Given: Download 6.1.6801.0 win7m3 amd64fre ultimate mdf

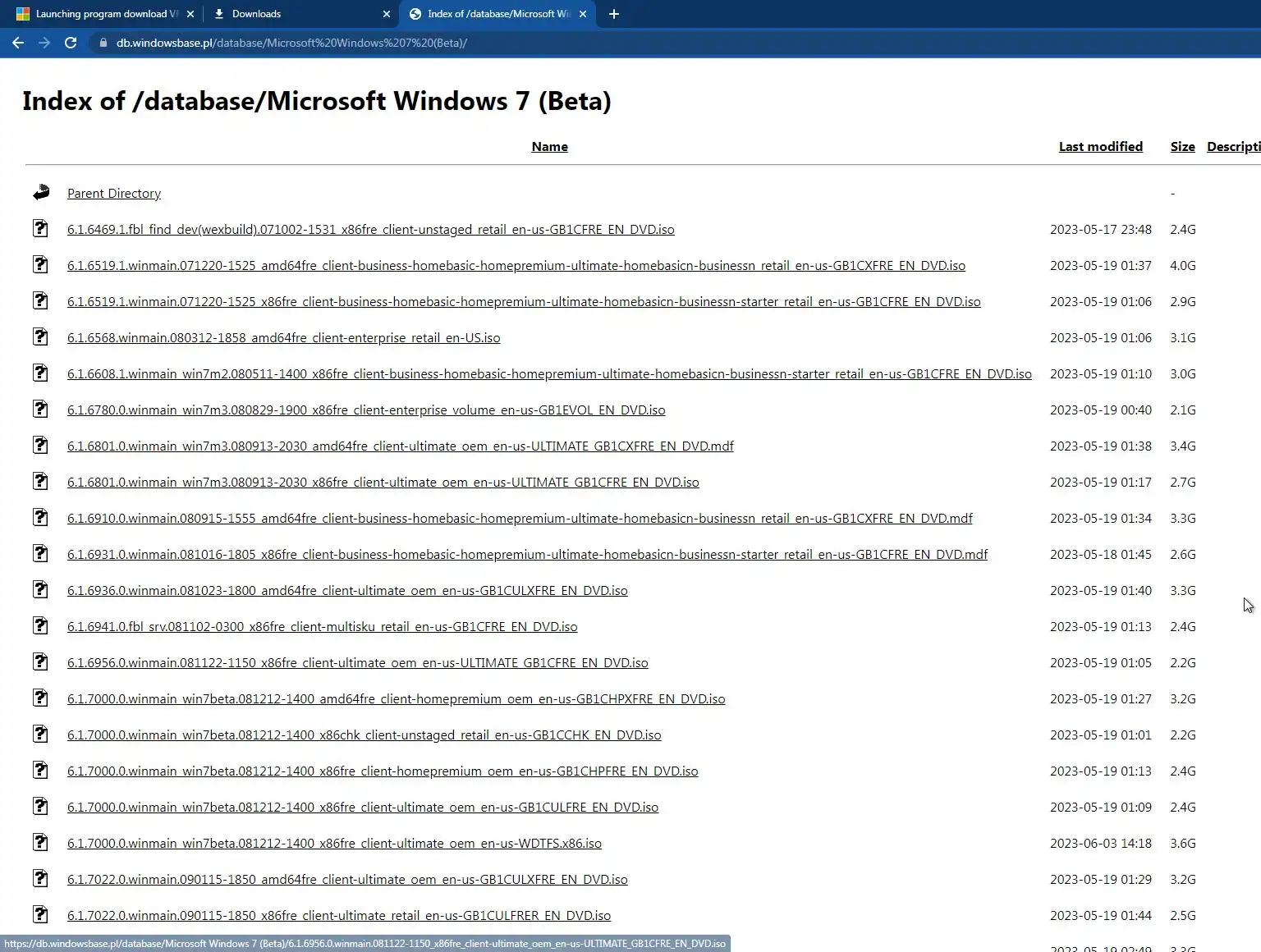Looking at the screenshot, I should pos(401,446).
